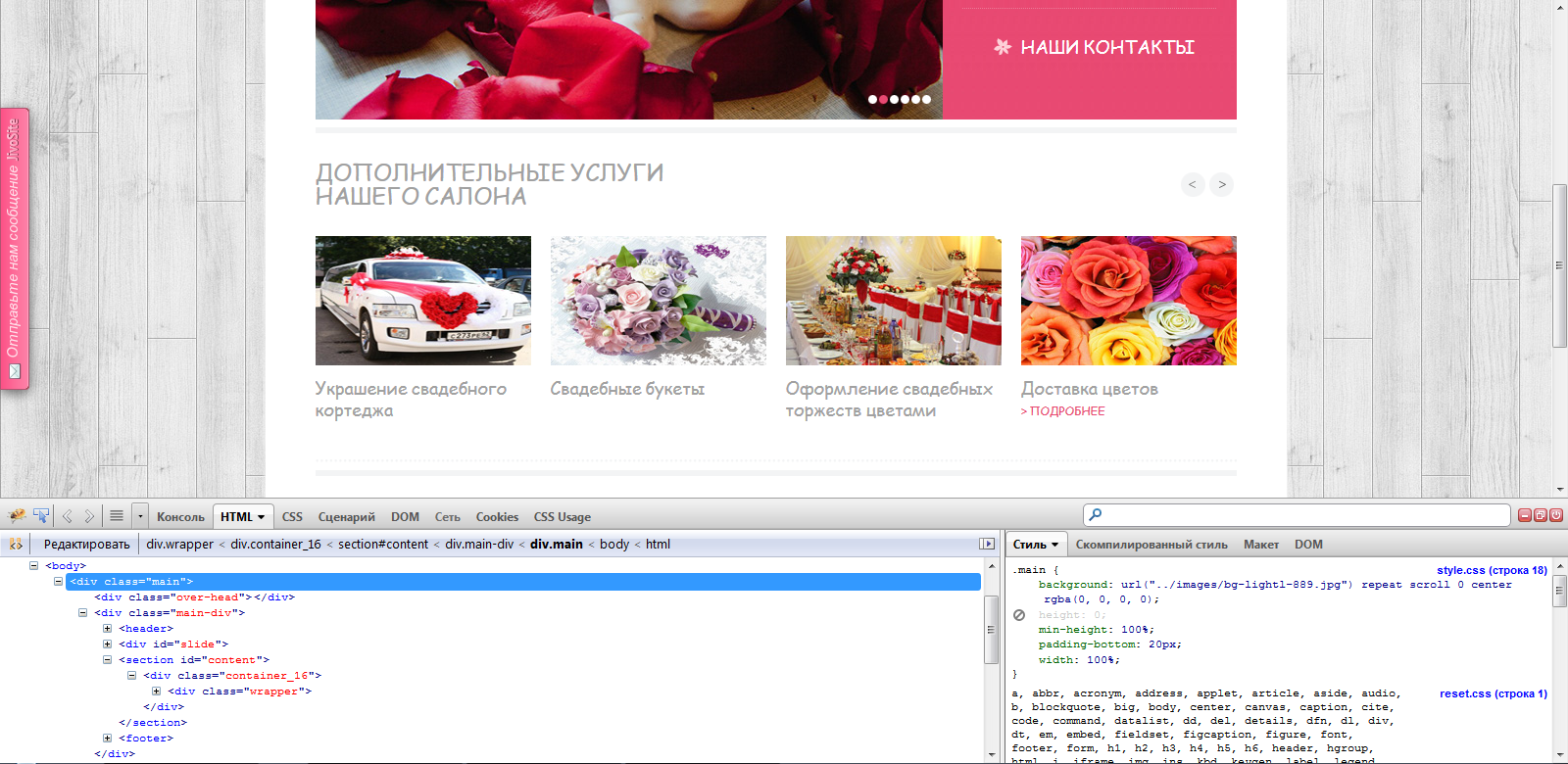Collapse the div class main node

(58, 581)
